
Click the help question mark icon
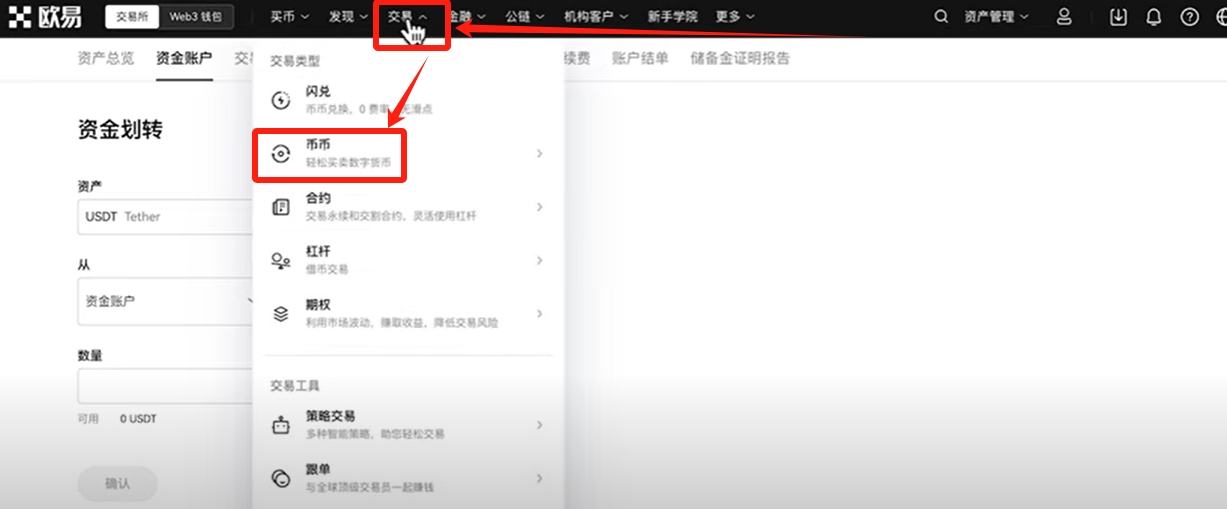point(1189,17)
